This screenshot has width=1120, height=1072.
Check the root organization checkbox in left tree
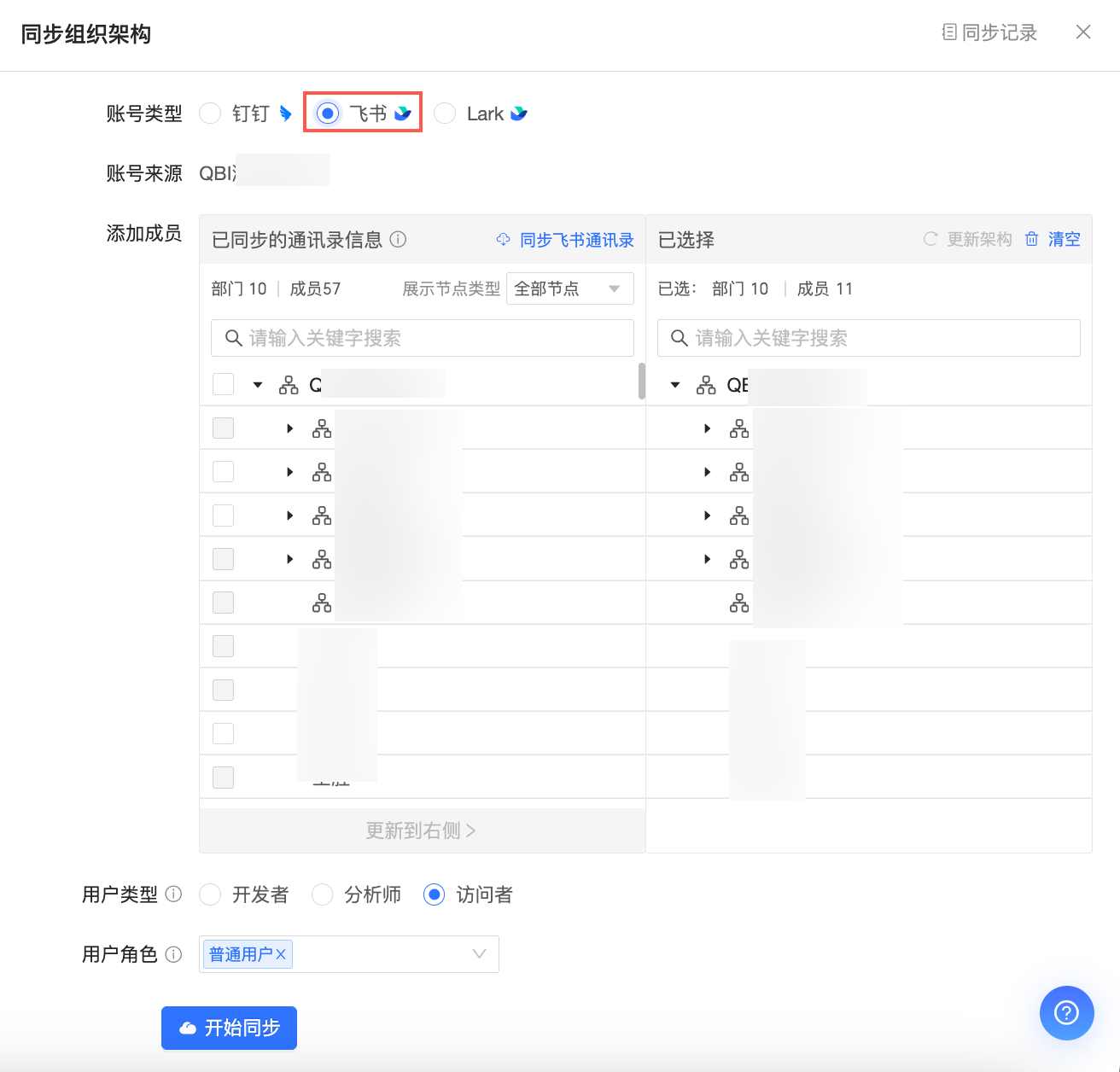coord(223,384)
